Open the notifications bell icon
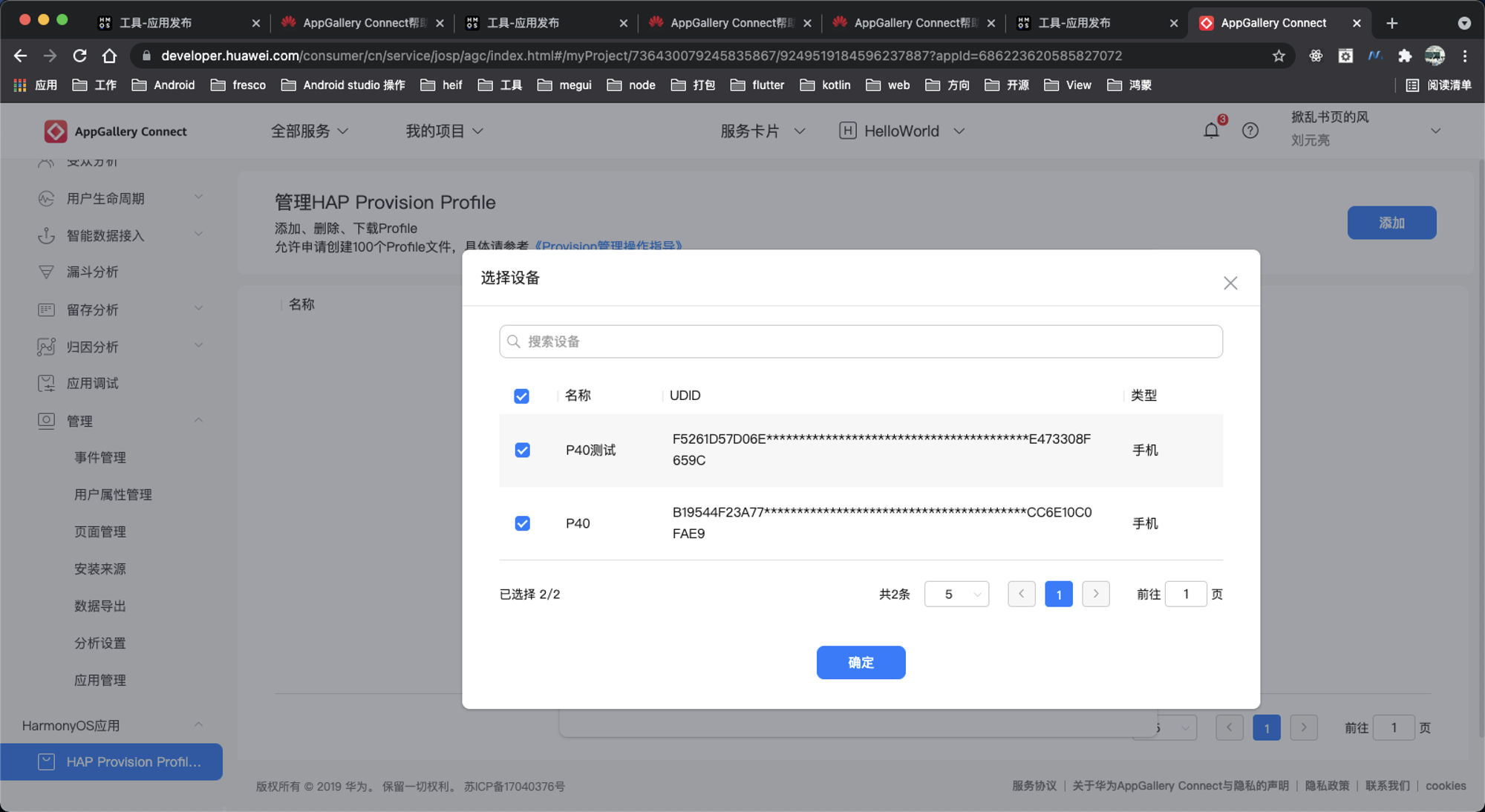Viewport: 1485px width, 812px height. [1211, 131]
